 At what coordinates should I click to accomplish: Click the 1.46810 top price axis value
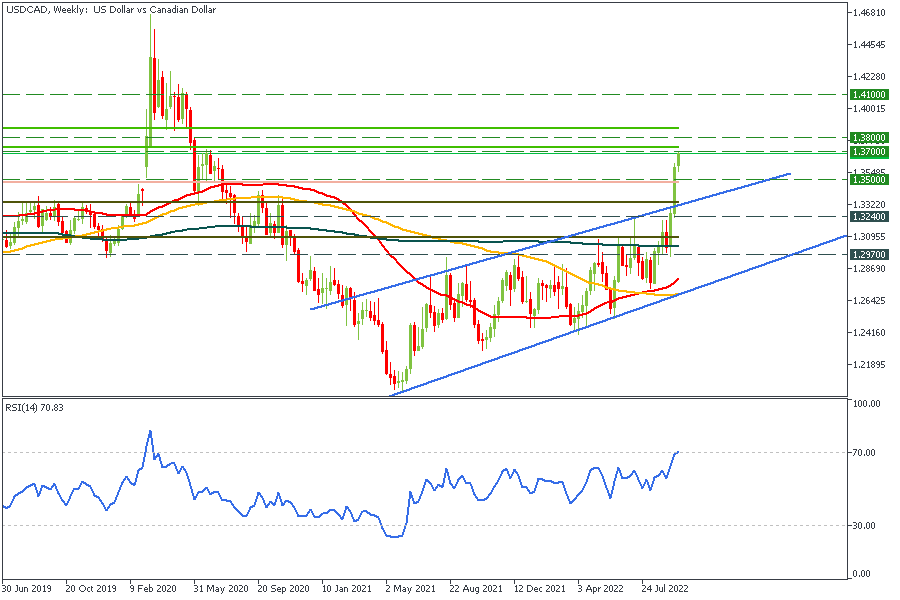[866, 13]
